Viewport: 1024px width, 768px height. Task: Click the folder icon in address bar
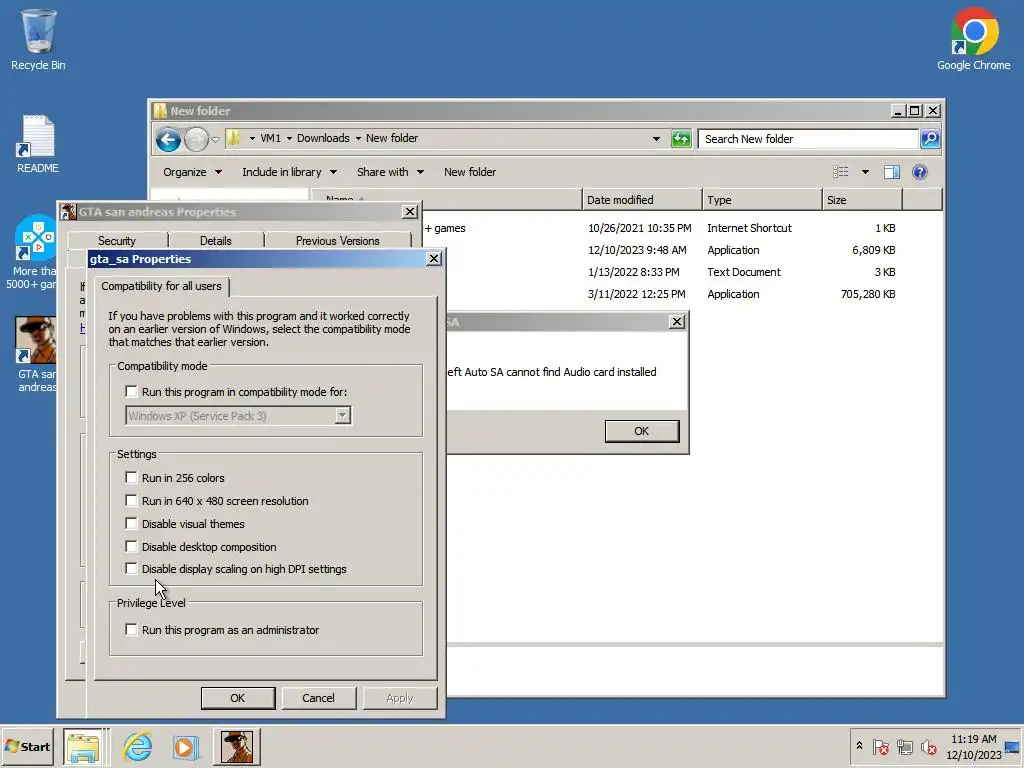click(x=233, y=138)
